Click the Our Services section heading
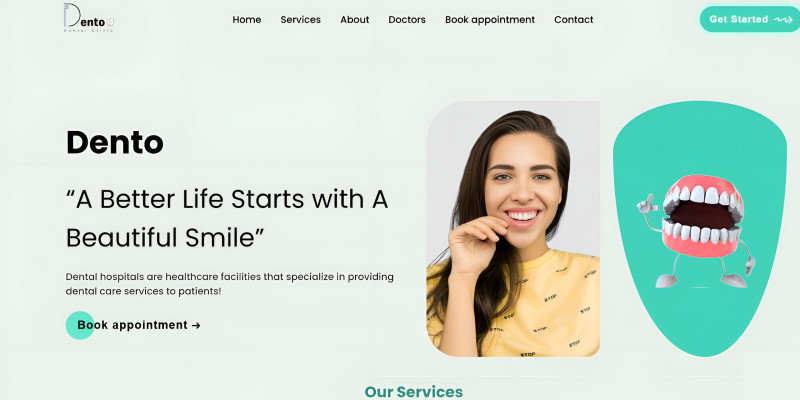The image size is (800, 400). pyautogui.click(x=414, y=392)
